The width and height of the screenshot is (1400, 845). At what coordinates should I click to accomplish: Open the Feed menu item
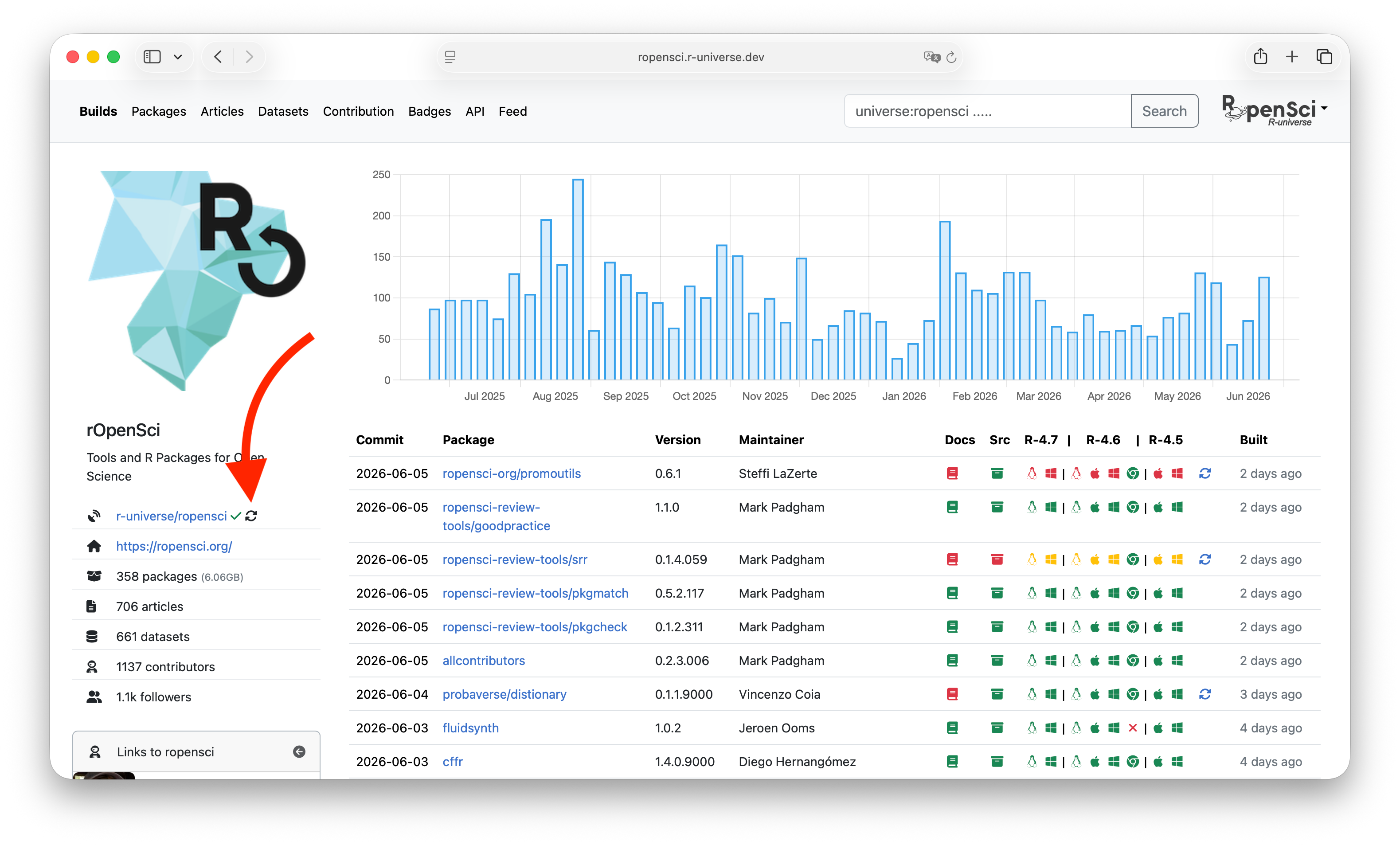click(512, 111)
